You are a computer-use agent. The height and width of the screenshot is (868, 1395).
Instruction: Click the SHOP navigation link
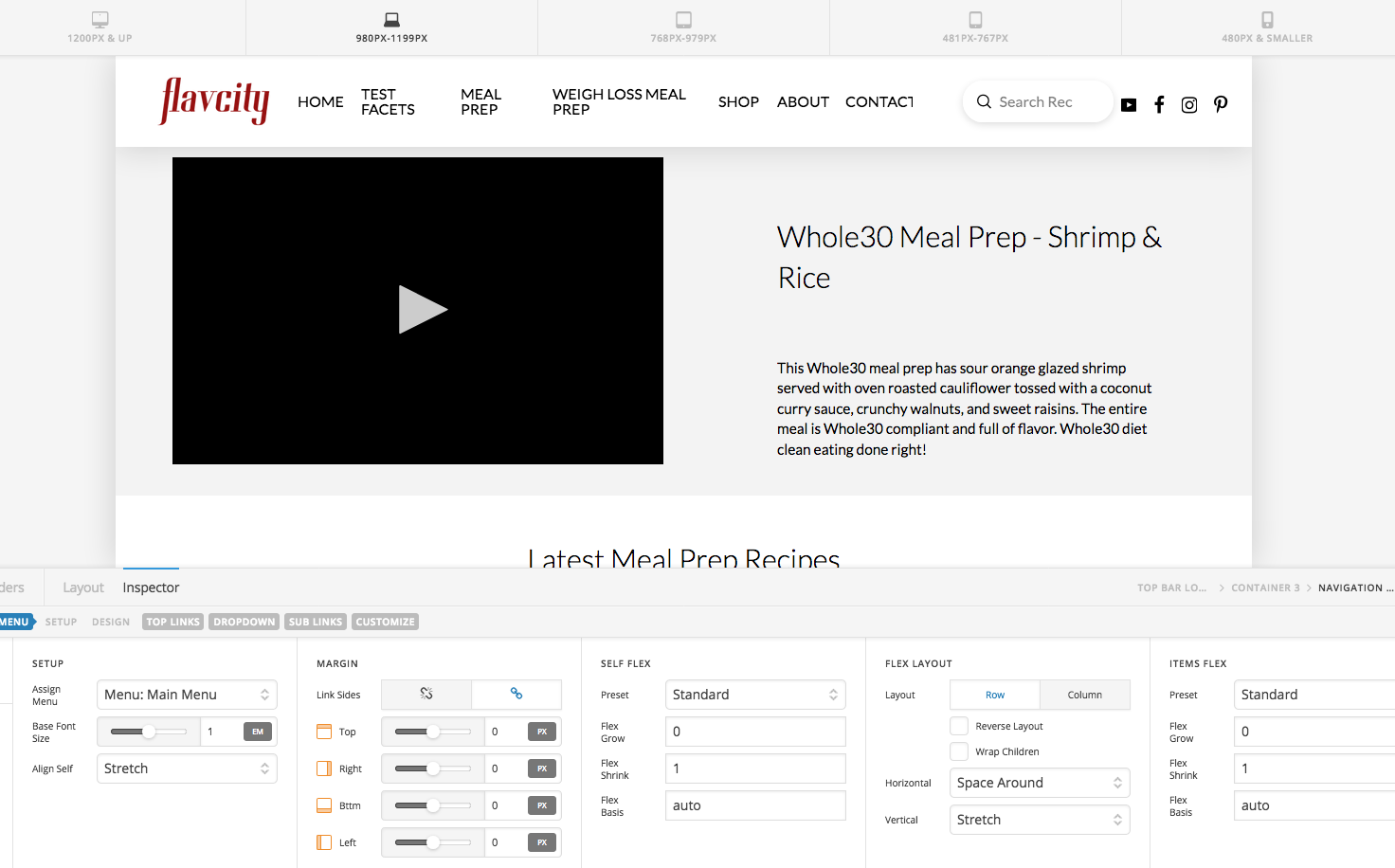738,101
